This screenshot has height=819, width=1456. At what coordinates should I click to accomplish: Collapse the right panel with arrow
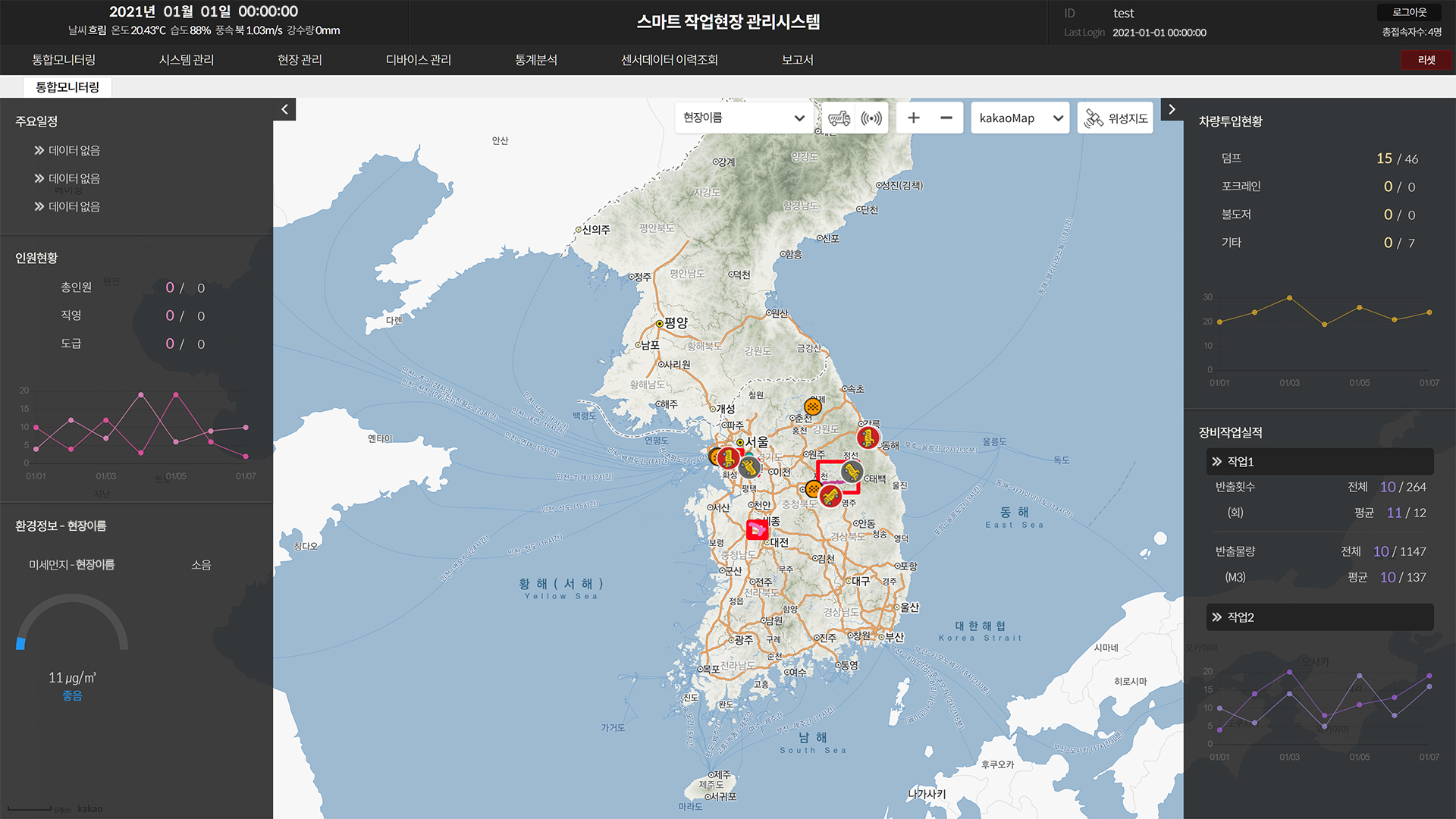click(x=1172, y=109)
